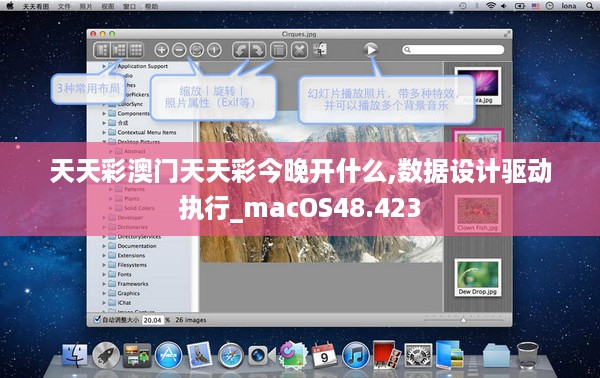Click the 20.04 zoom percentage field

point(153,320)
